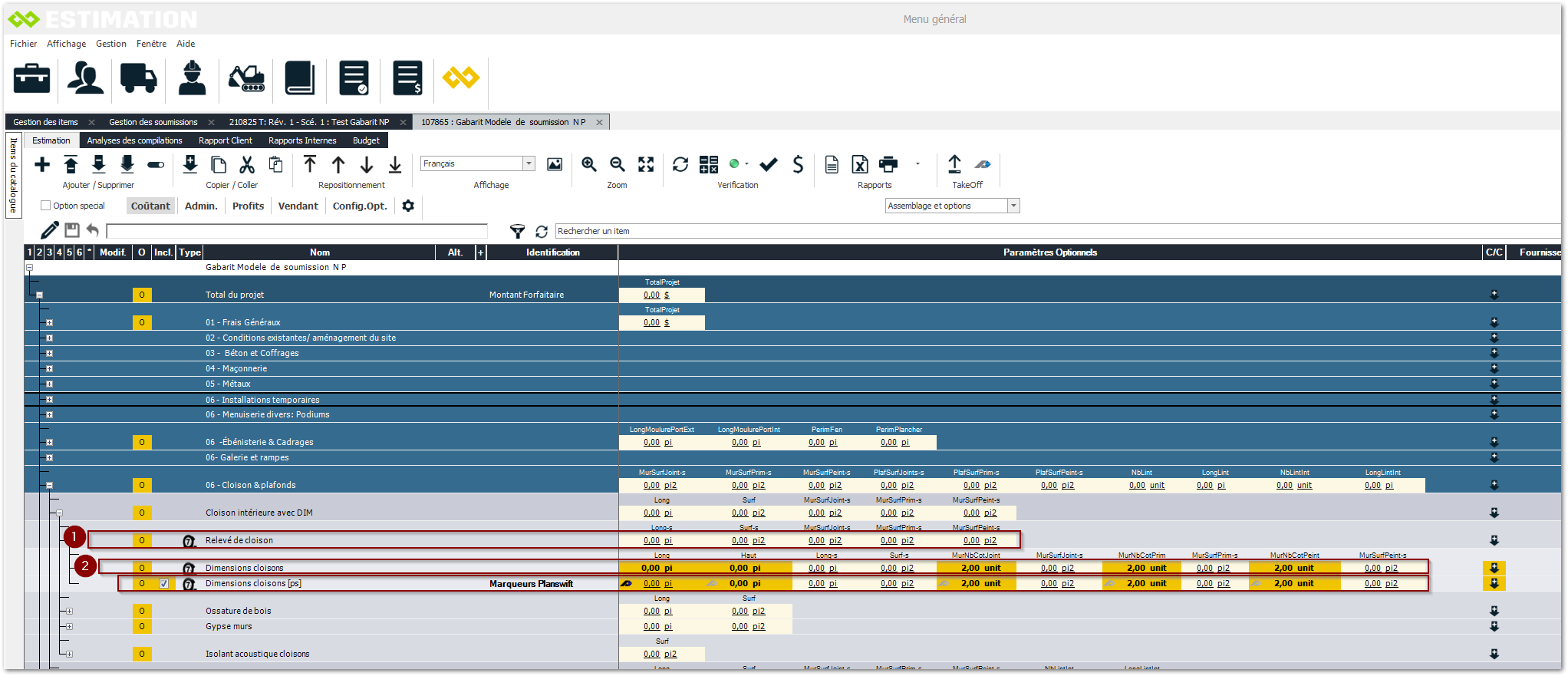Click the dollar sign verification icon
1568x676 pixels.
pyautogui.click(x=798, y=164)
